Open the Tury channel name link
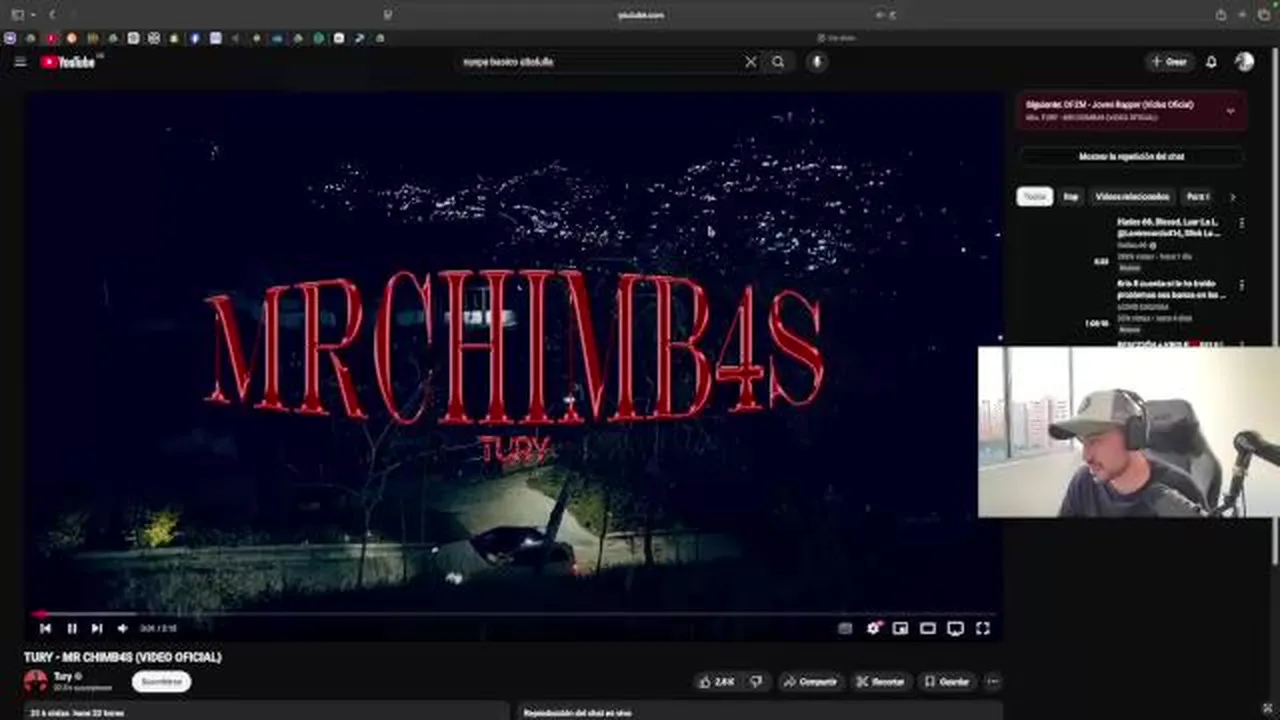Image resolution: width=1280 pixels, height=720 pixels. click(63, 677)
